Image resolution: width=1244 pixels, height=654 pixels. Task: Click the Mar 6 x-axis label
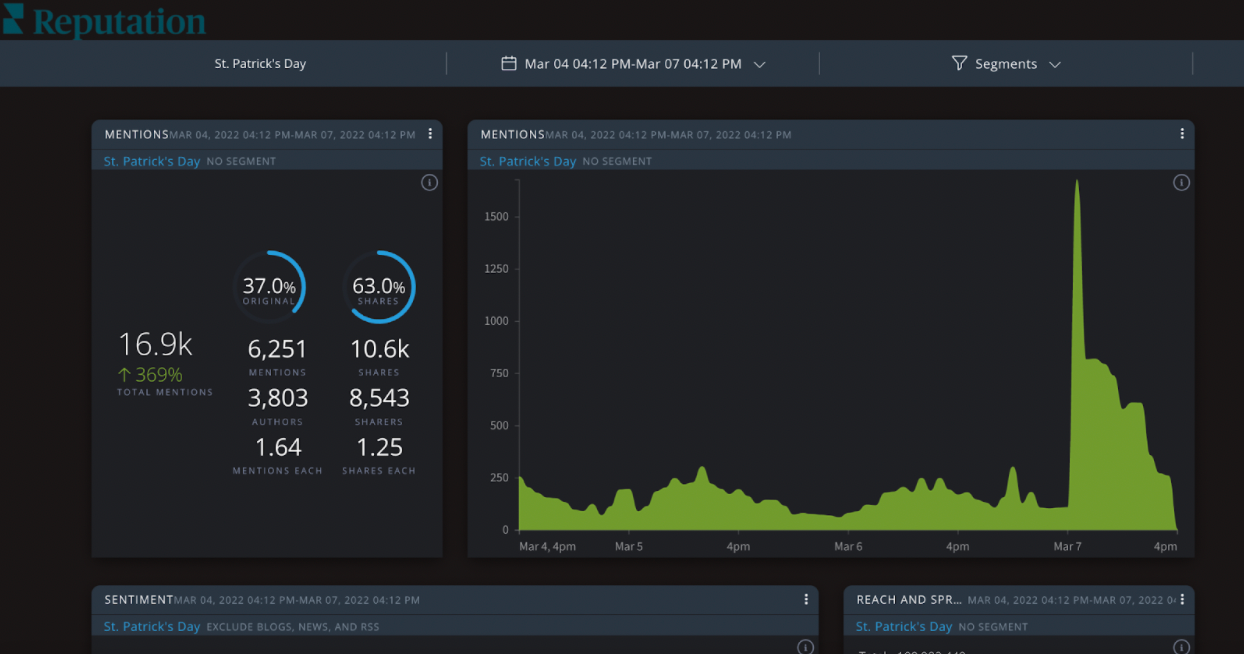(848, 547)
